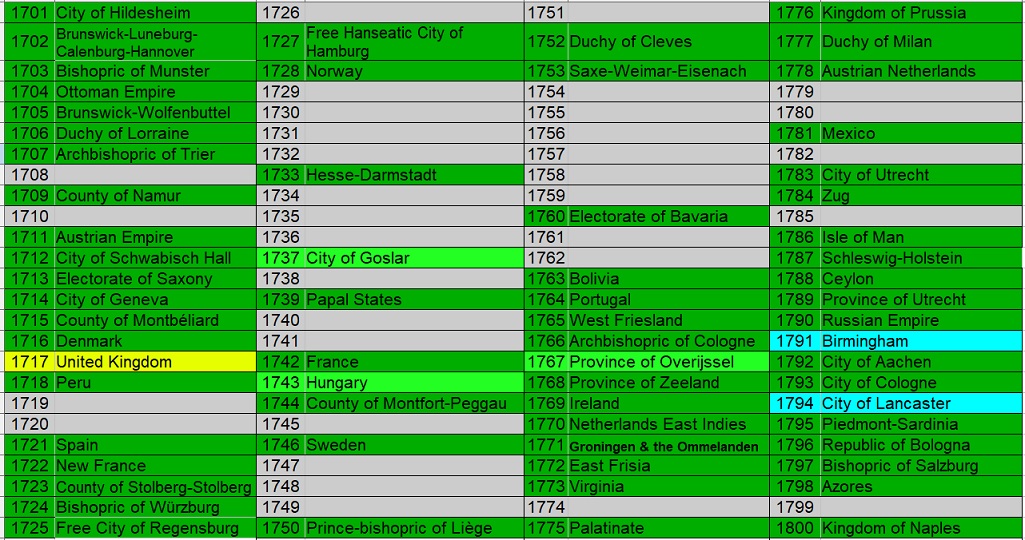
Task: Click the 'Netherlands East Indies' cell
Action: pos(668,424)
